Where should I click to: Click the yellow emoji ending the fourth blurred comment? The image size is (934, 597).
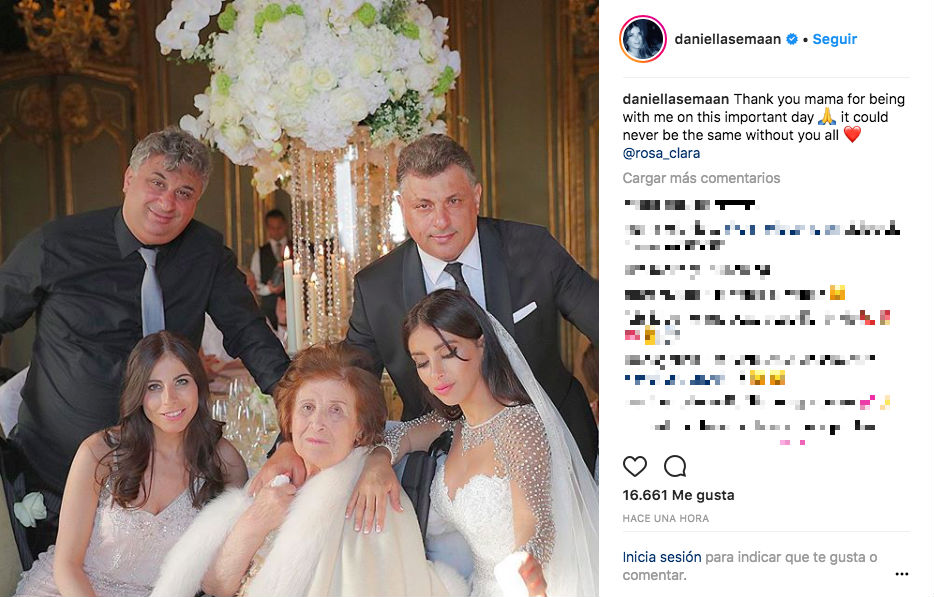pyautogui.click(x=838, y=293)
